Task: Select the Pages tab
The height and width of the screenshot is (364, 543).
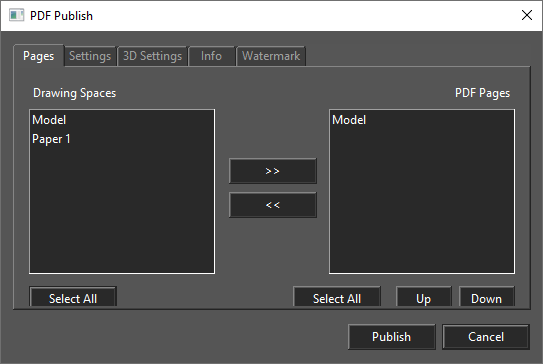Action: [x=38, y=55]
